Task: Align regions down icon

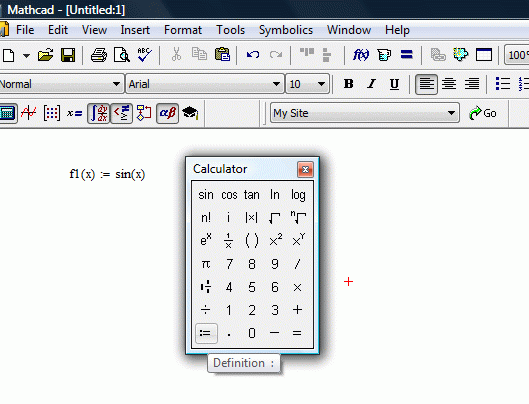Action: tap(327, 55)
